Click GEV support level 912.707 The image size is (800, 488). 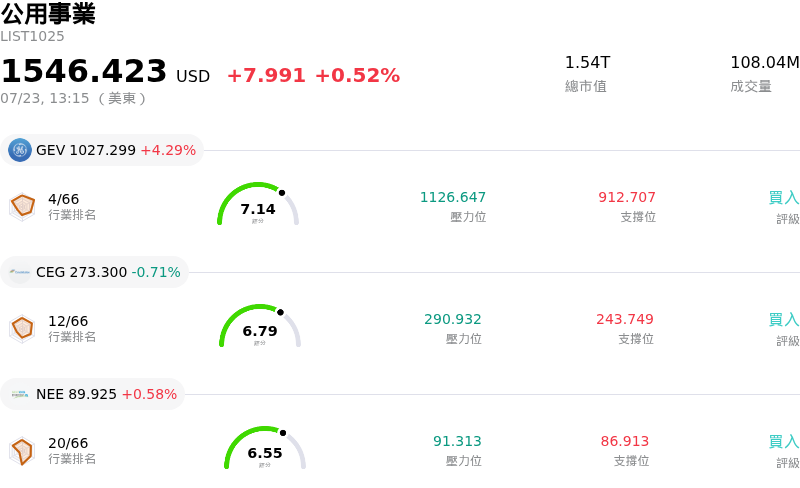pos(627,197)
